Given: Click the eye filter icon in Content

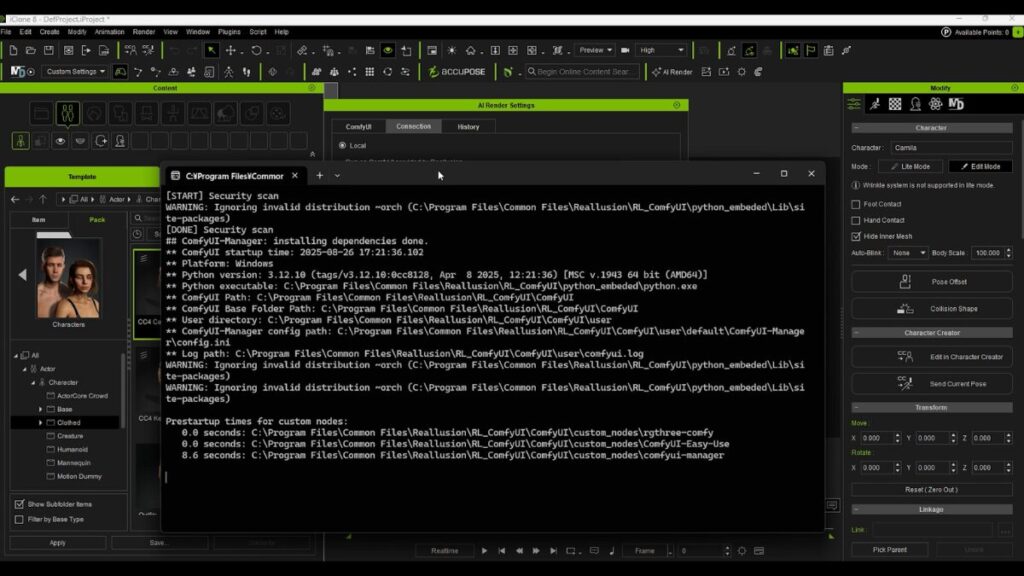Looking at the screenshot, I should click(60, 140).
